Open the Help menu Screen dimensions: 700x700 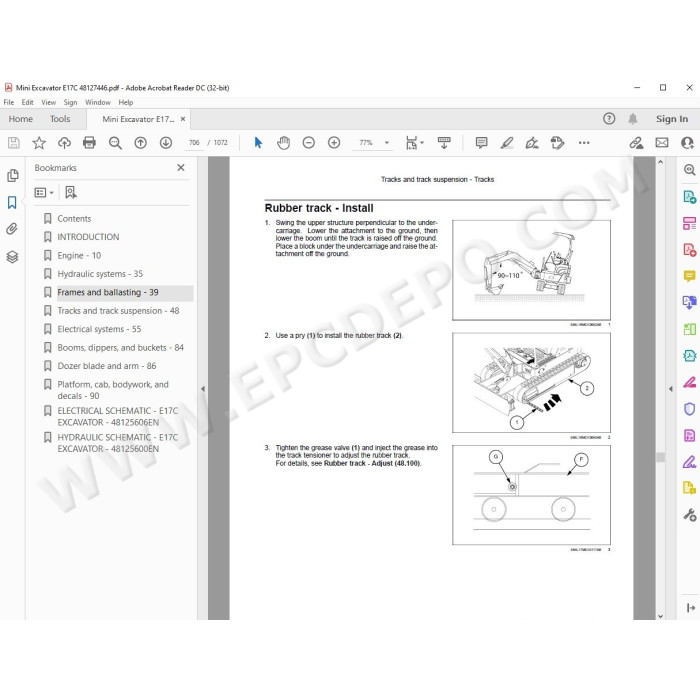coord(125,102)
